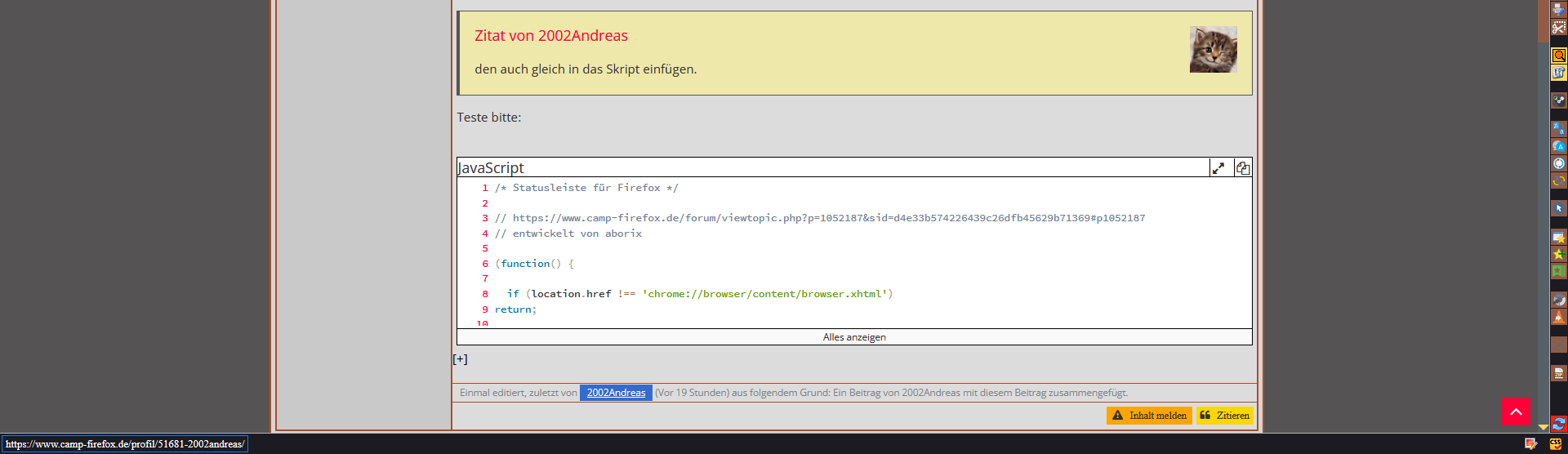Click the kitten avatar thumbnail

click(x=1213, y=50)
